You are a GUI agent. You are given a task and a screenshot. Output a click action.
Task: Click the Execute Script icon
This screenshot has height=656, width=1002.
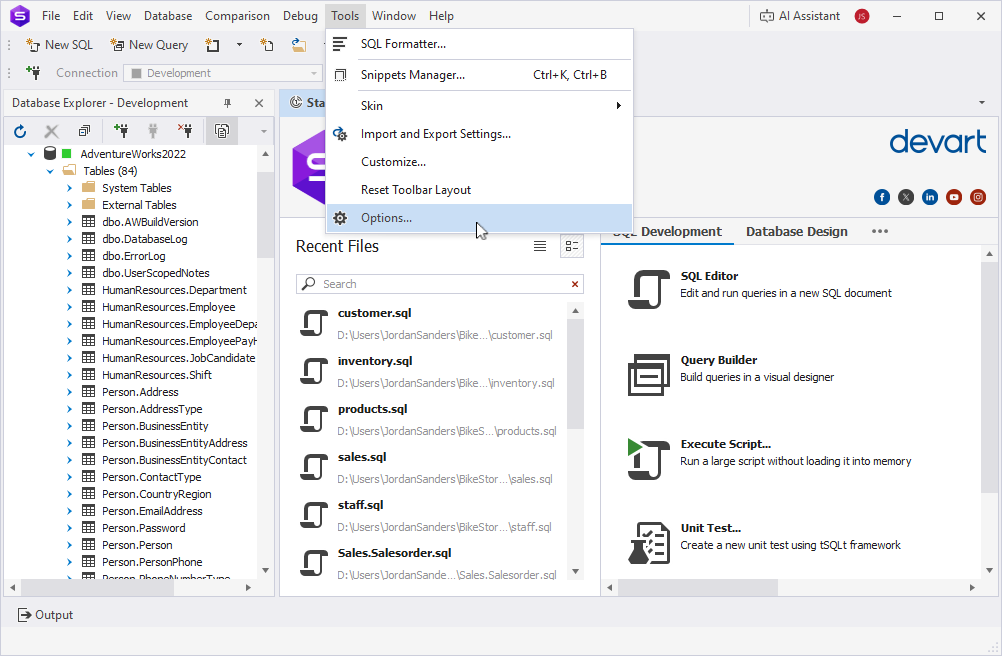tap(648, 457)
